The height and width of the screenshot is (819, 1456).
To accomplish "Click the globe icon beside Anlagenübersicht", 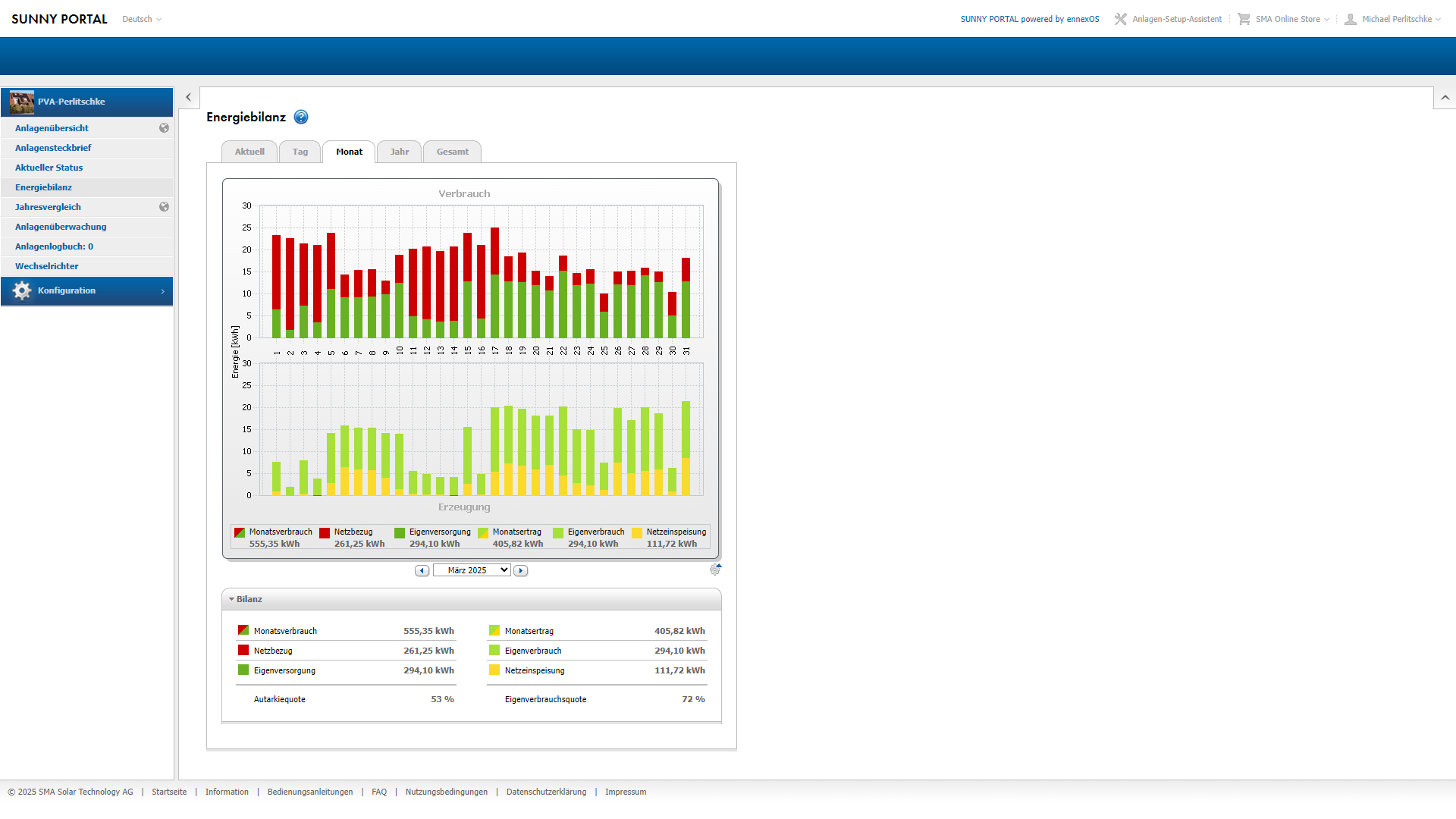I will (x=164, y=128).
